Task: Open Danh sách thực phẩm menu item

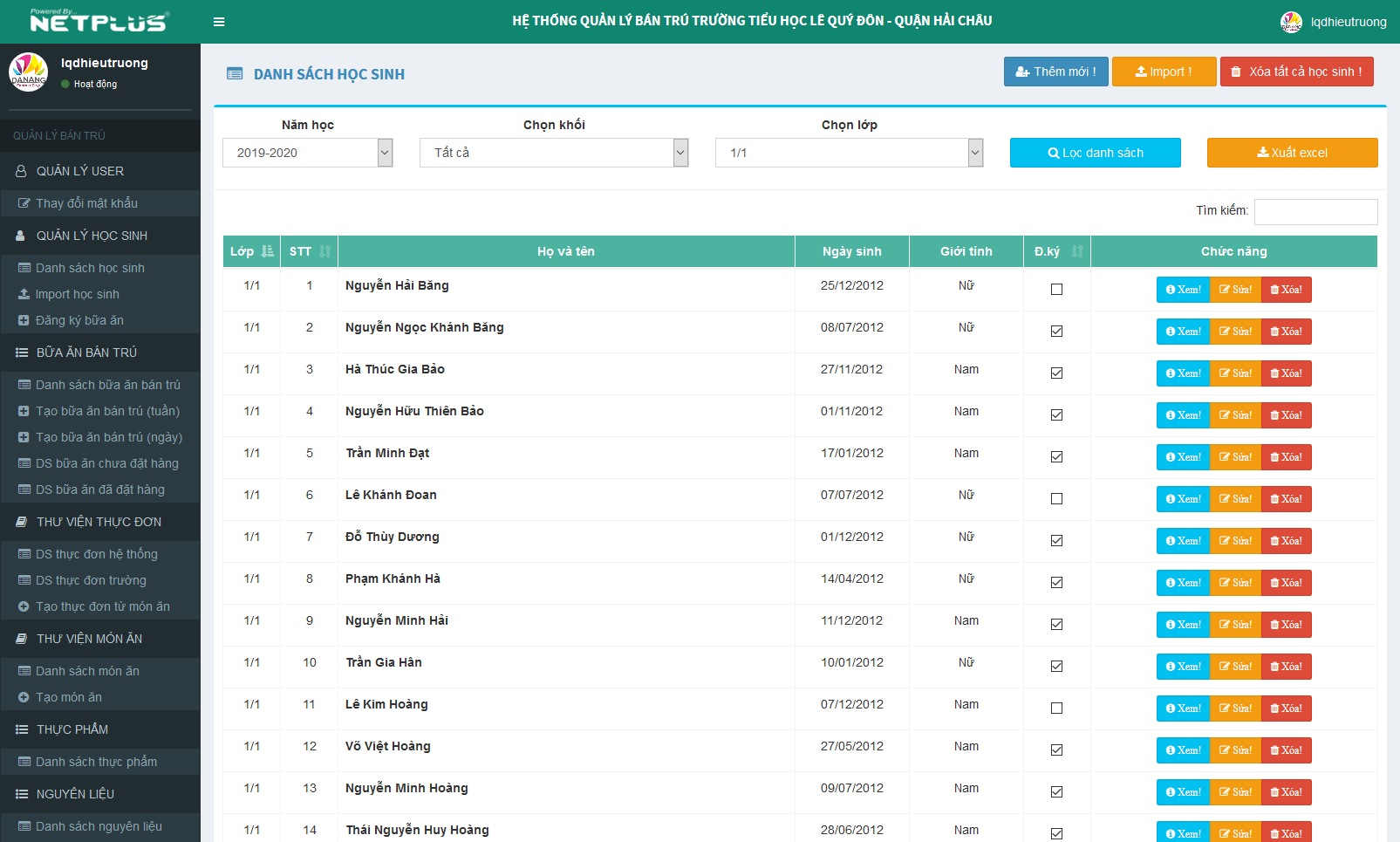Action: click(96, 762)
